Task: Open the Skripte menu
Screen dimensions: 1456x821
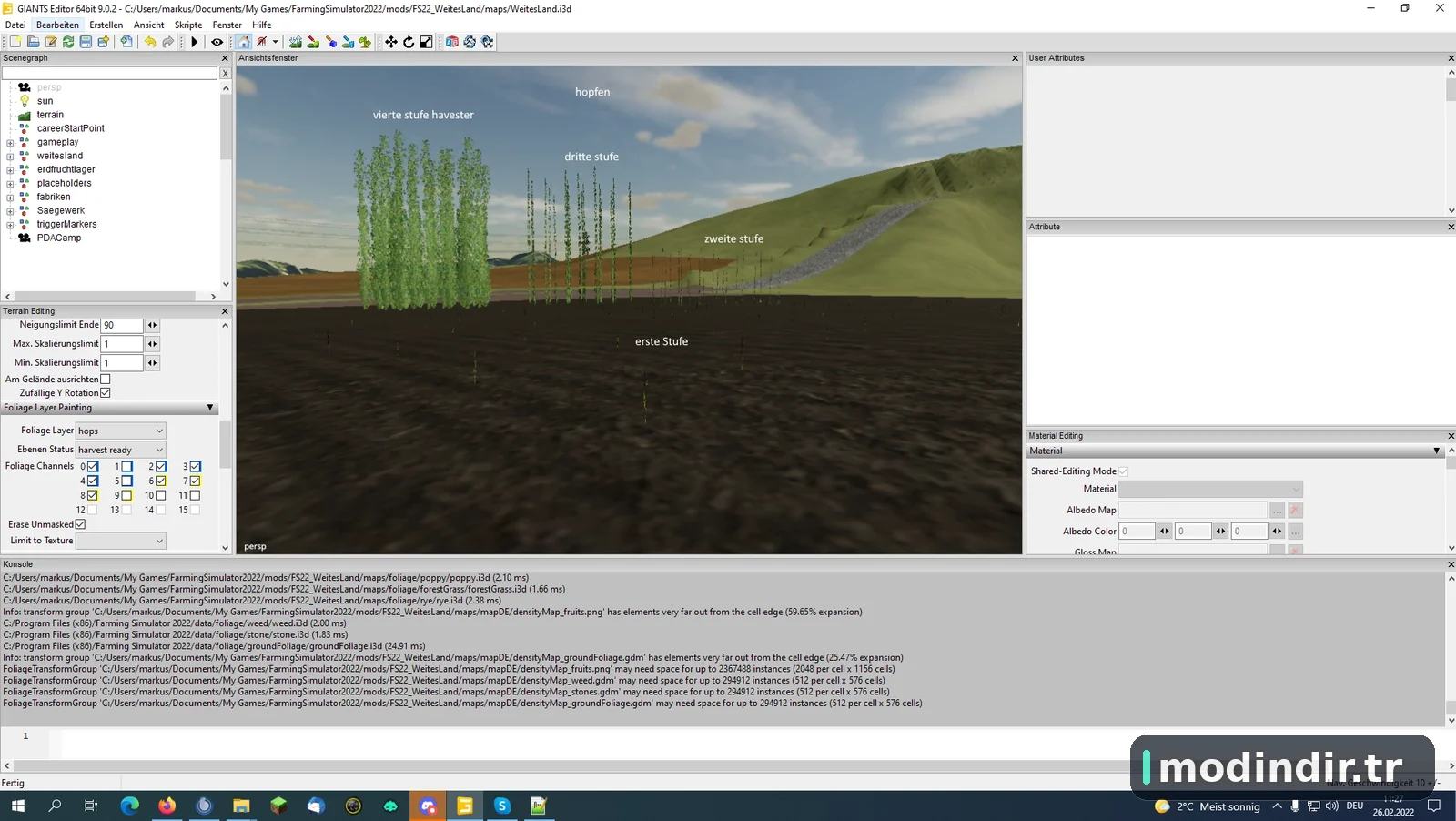Action: [188, 25]
